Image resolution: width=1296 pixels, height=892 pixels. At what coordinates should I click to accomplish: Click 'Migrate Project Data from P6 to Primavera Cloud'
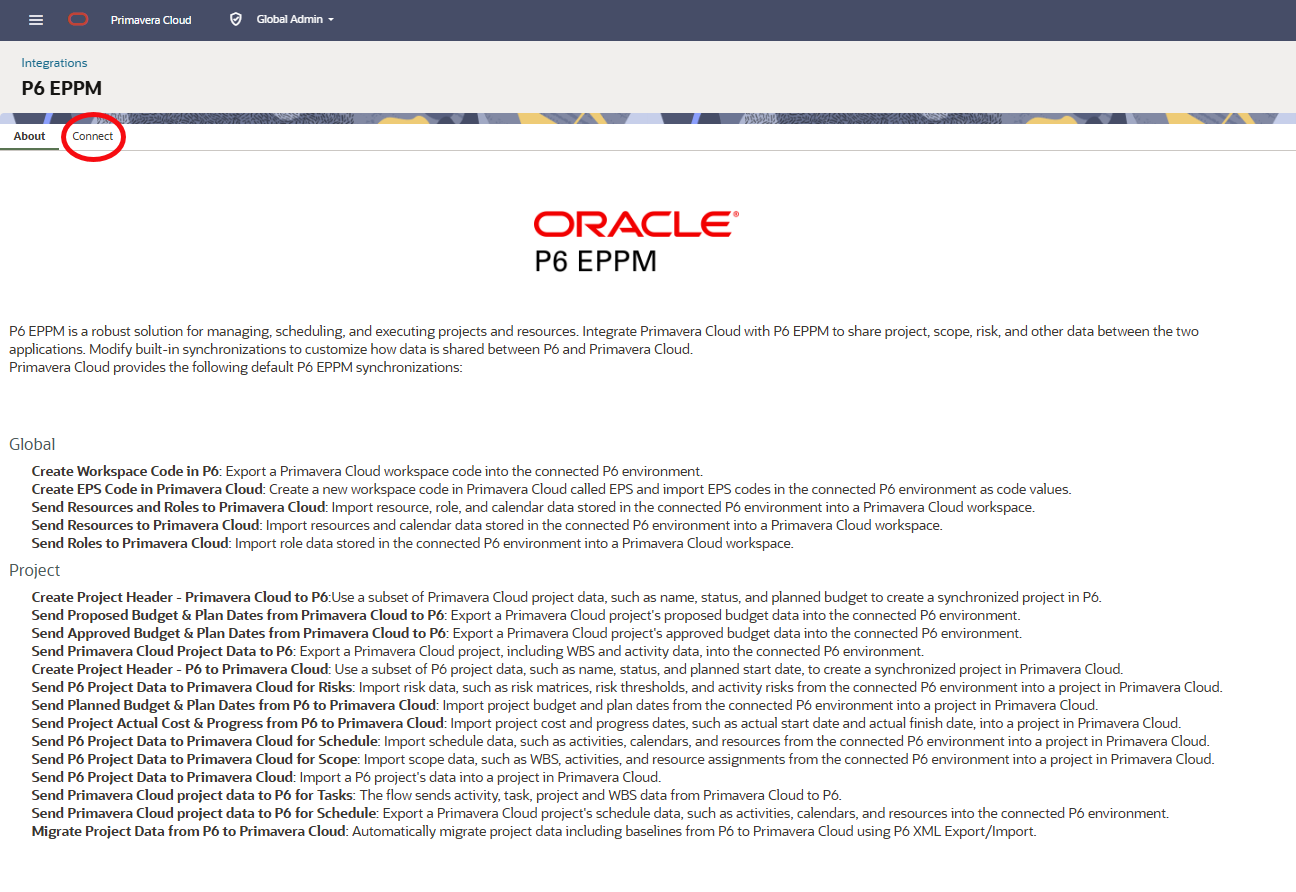click(188, 831)
